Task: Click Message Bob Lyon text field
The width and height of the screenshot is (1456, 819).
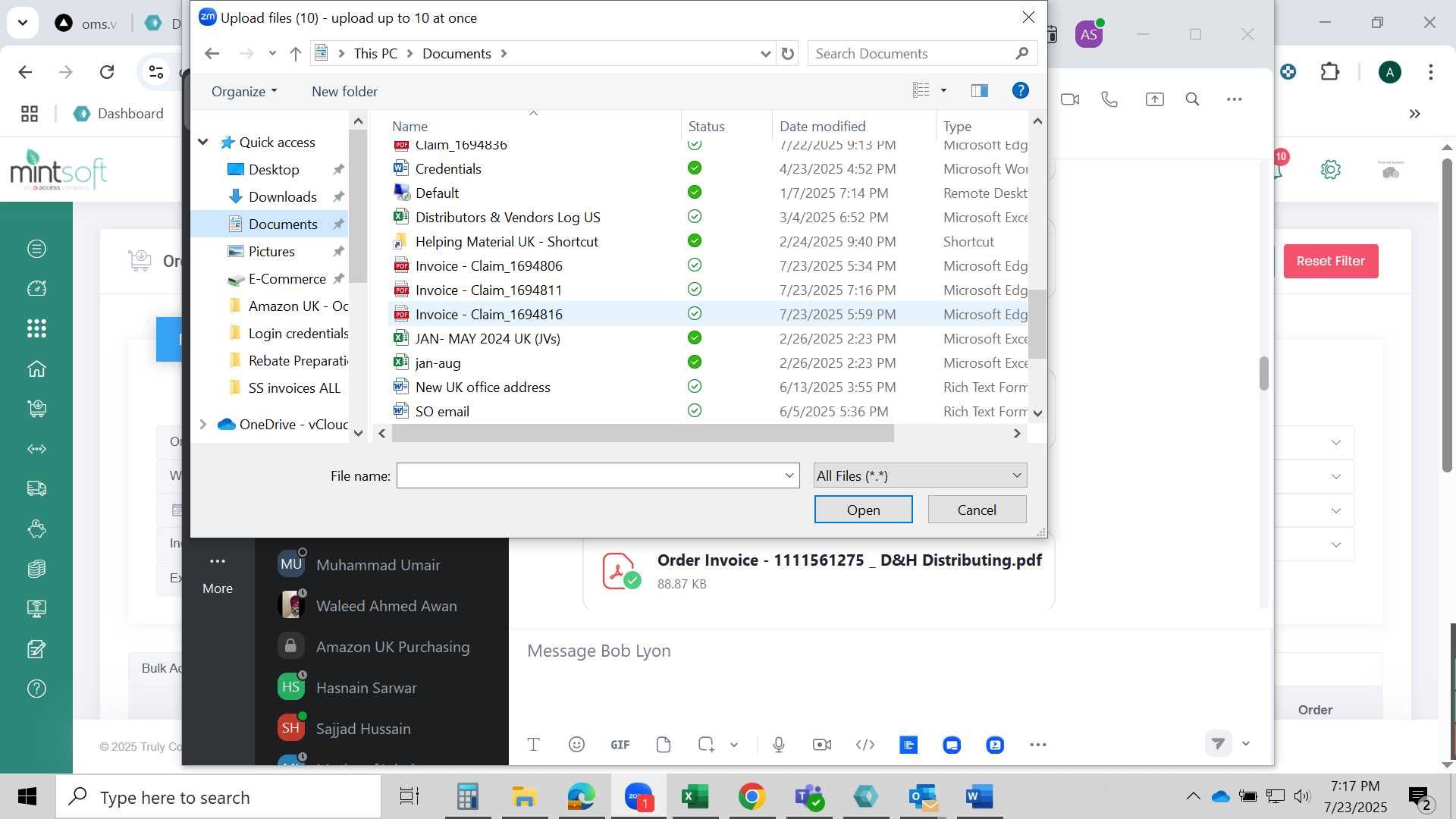Action: pos(887,651)
